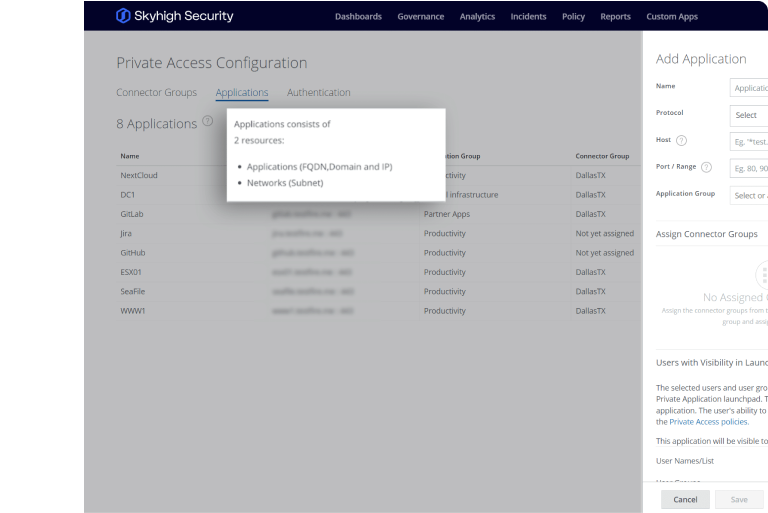Select the ESX01 application row

coord(378,272)
